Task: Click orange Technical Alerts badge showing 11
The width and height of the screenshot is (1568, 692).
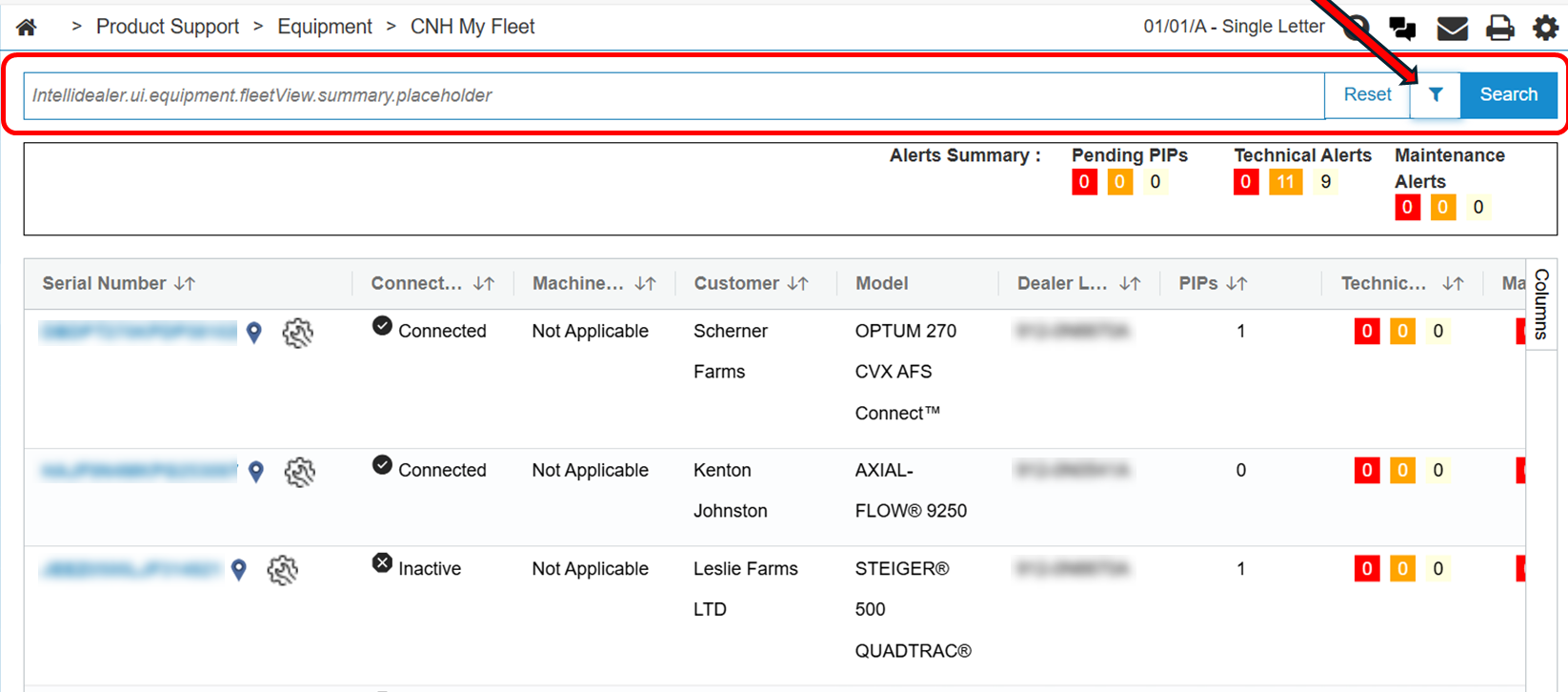Action: (1285, 182)
